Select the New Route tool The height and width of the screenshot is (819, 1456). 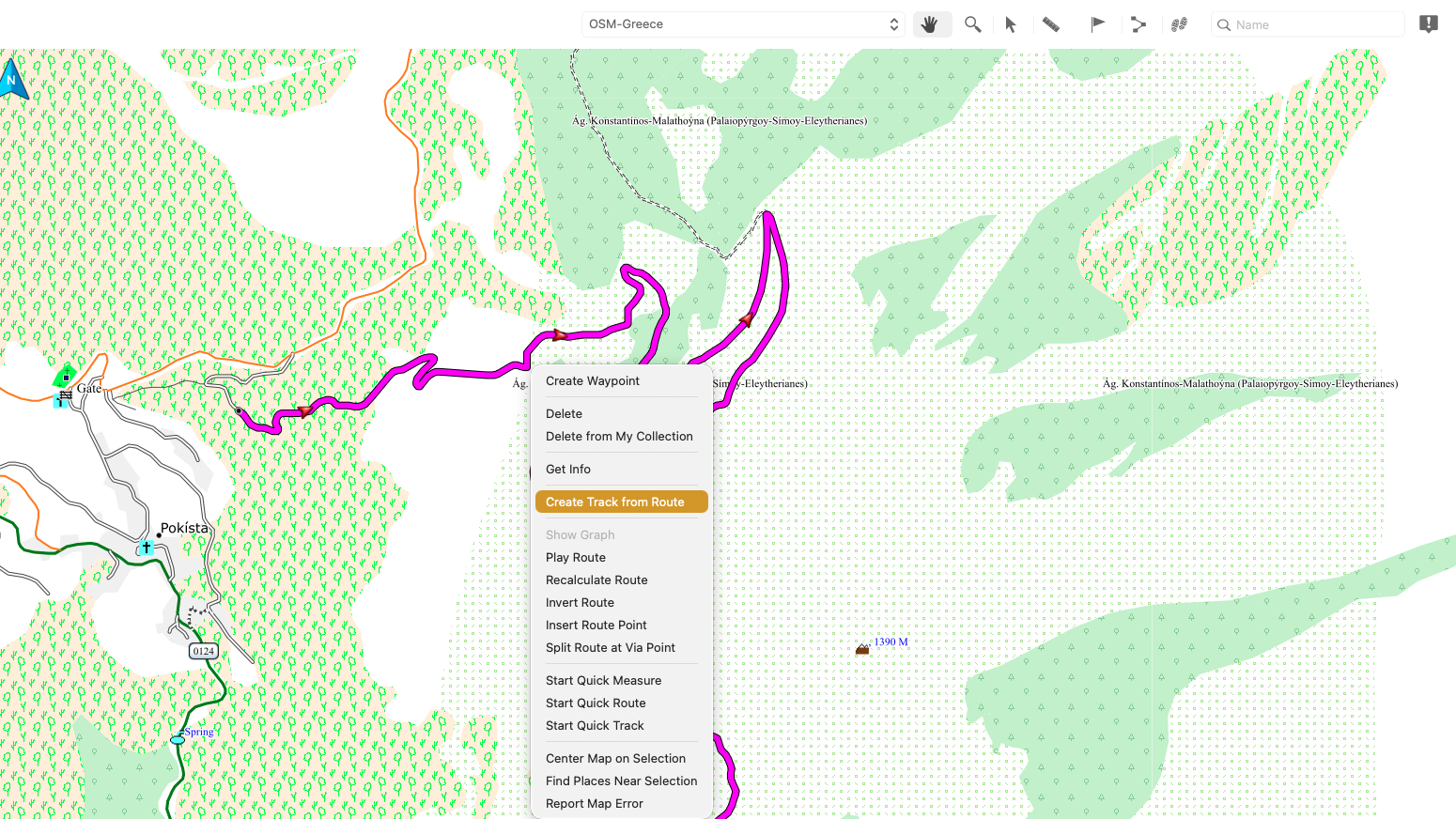(x=1138, y=24)
